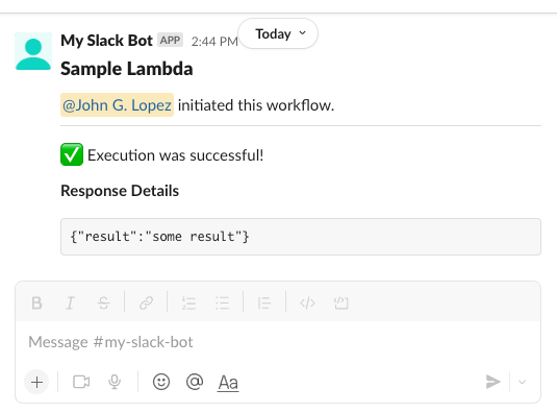Open the Today date dropdown
This screenshot has width=558, height=414.
(278, 34)
